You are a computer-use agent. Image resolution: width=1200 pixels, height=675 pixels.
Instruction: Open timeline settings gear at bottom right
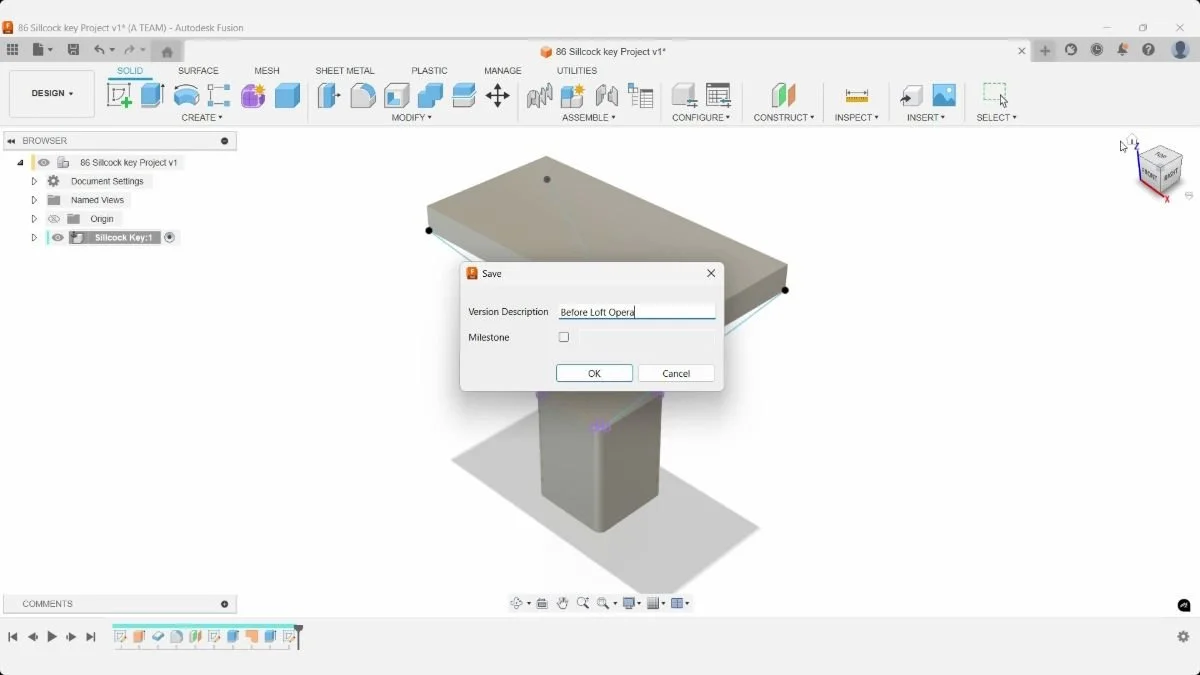(1183, 637)
